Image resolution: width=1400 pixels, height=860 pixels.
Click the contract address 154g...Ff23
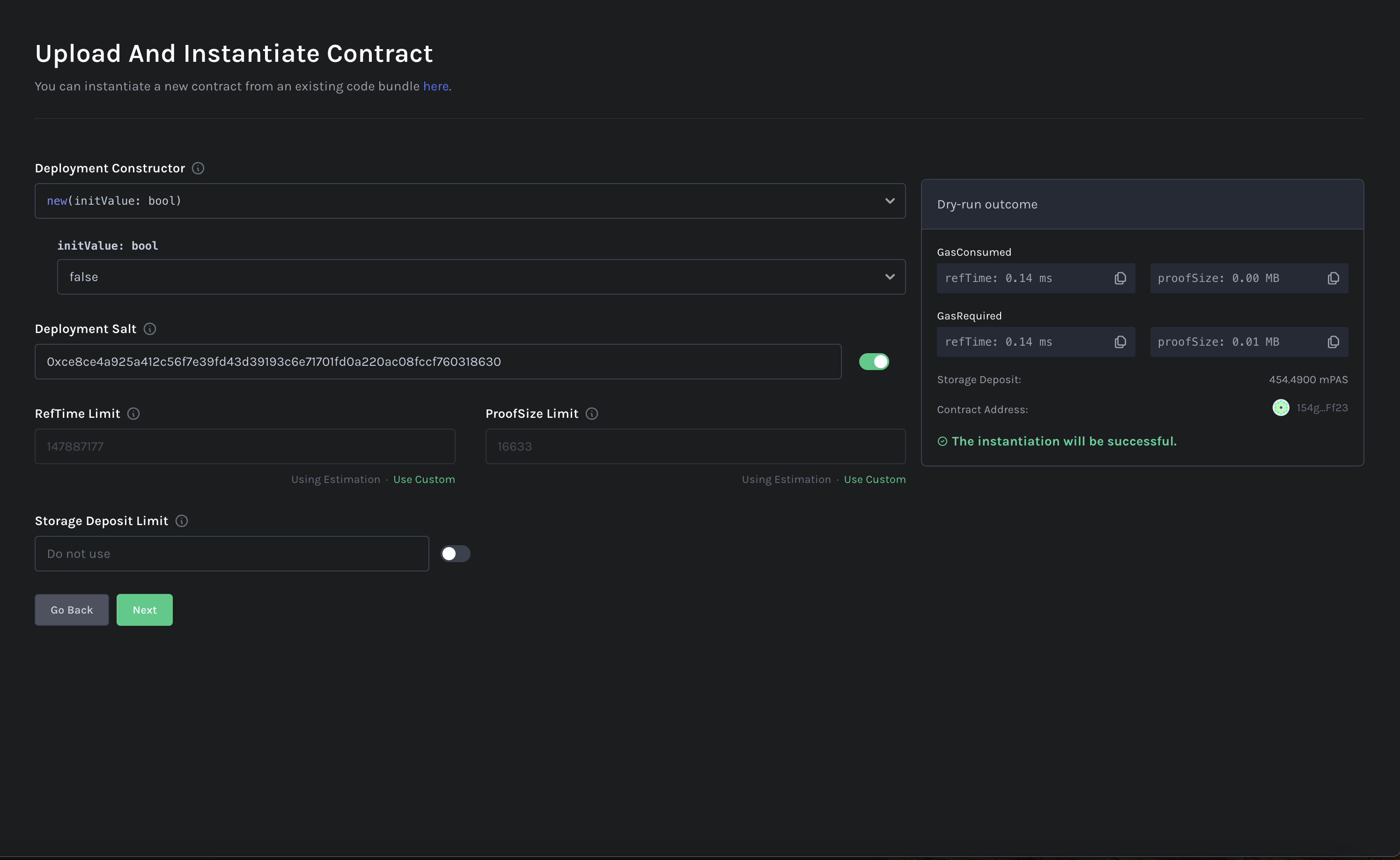1322,408
